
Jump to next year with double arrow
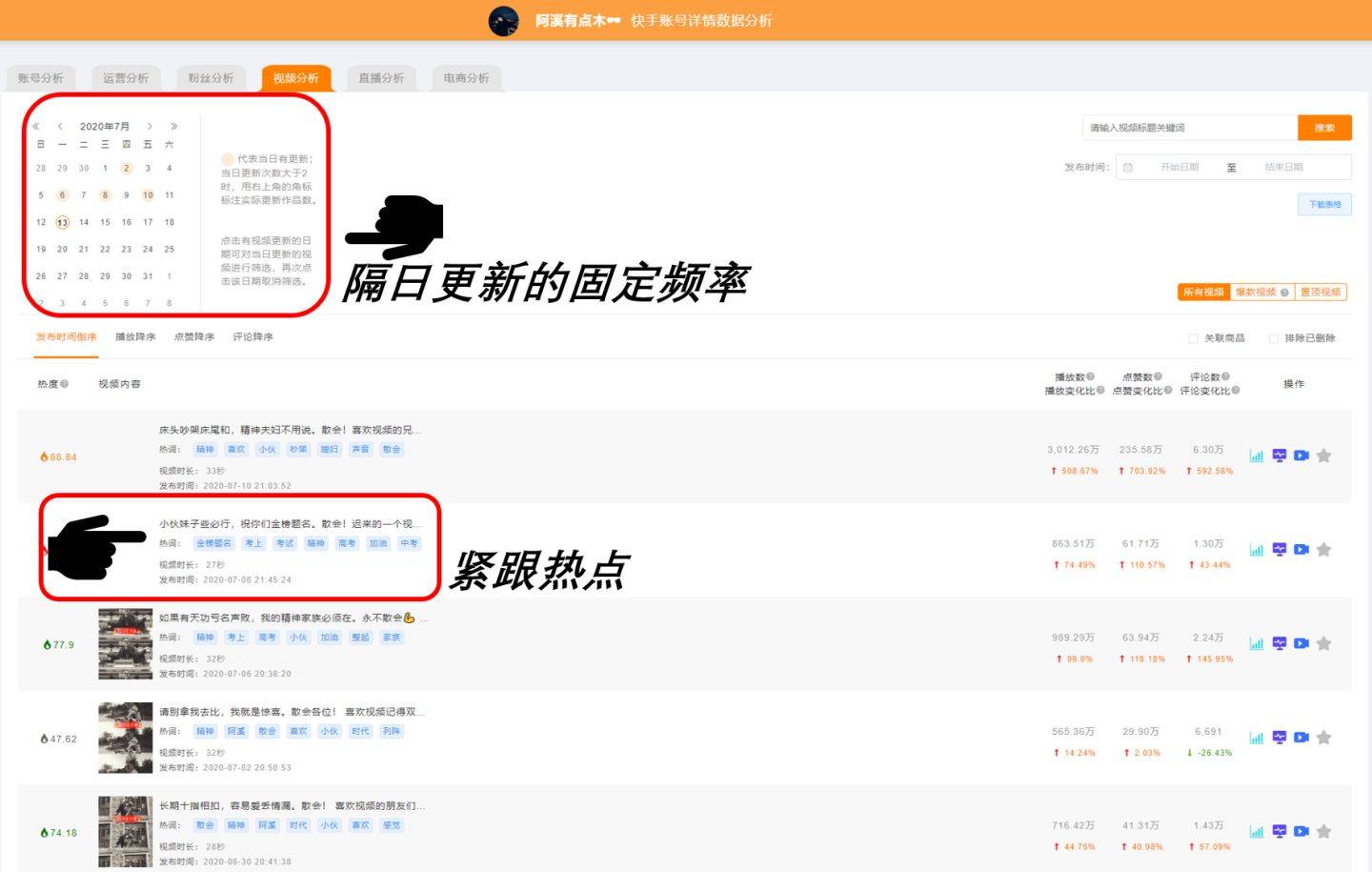pos(173,126)
